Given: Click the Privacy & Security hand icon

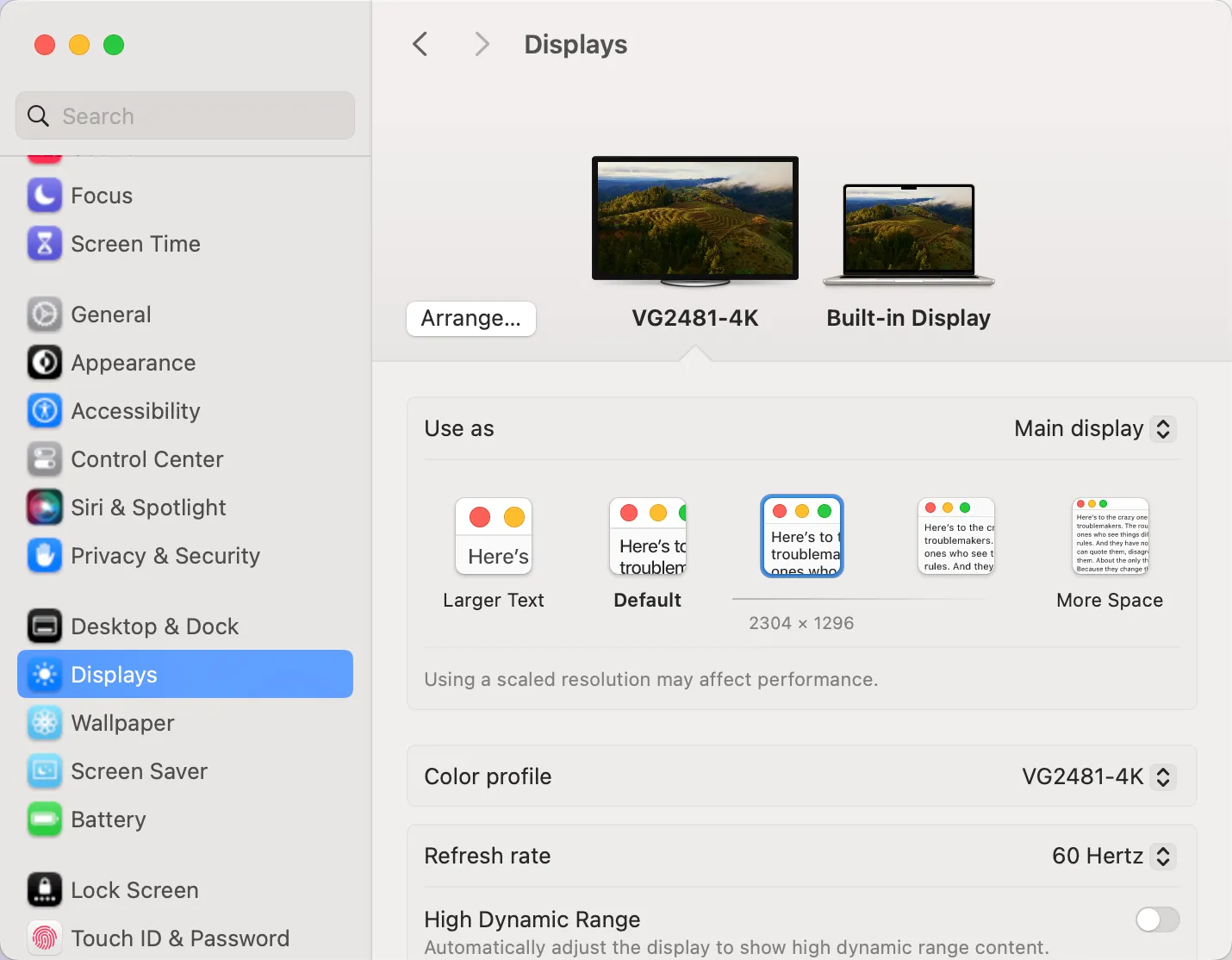Looking at the screenshot, I should coord(44,556).
